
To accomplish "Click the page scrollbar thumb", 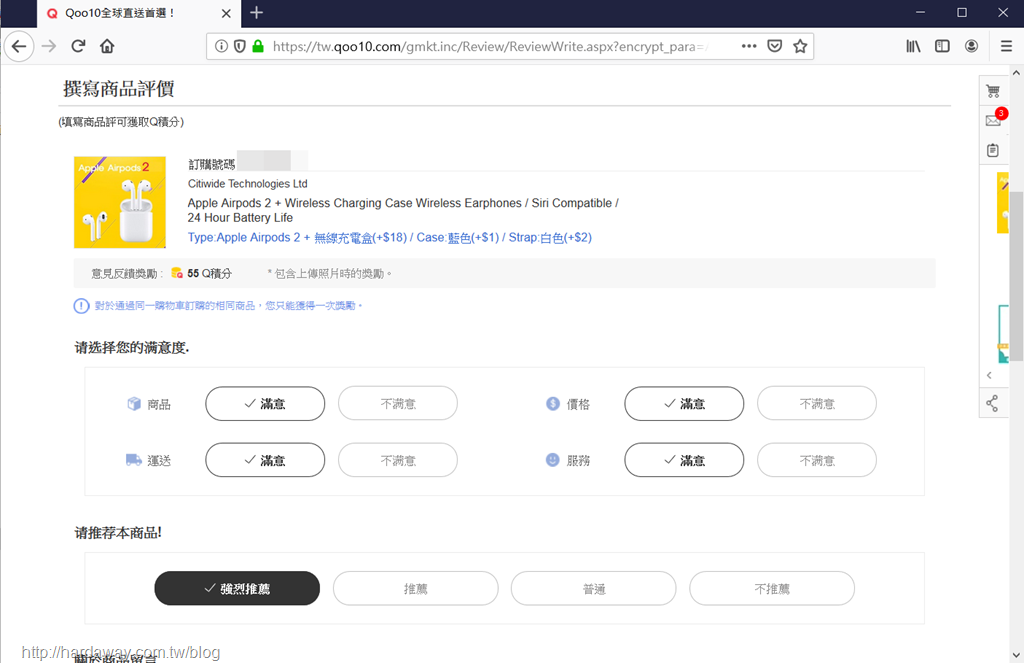I will click(1016, 274).
